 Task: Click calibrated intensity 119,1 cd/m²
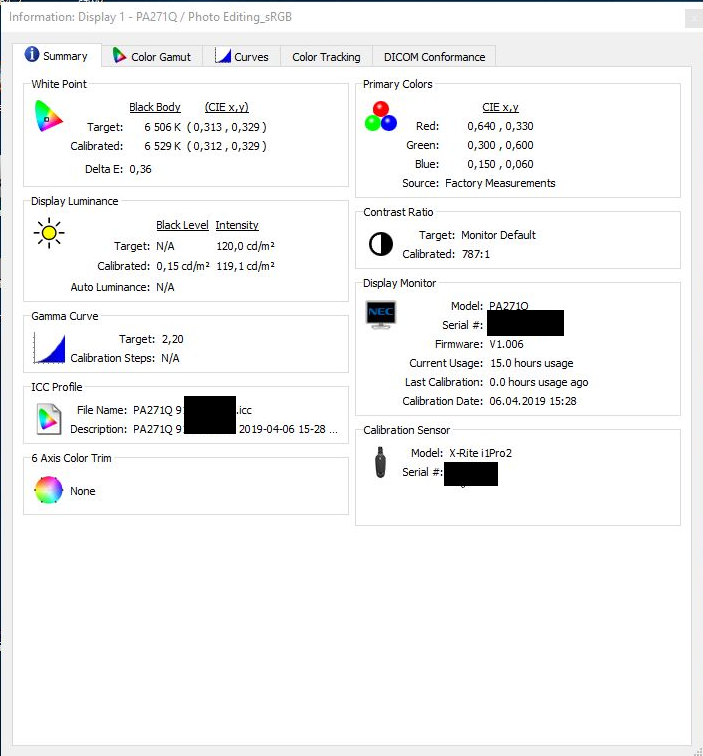pos(245,266)
